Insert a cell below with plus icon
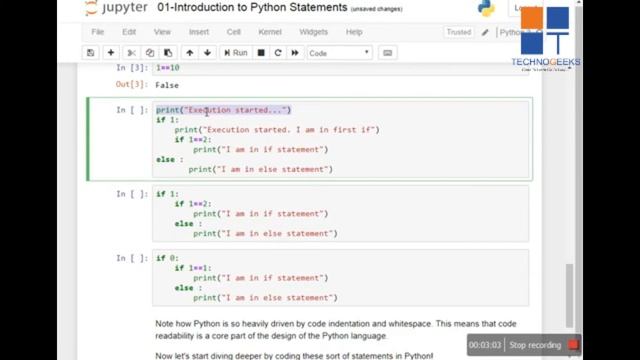The height and width of the screenshot is (360, 640). pyautogui.click(x=111, y=53)
